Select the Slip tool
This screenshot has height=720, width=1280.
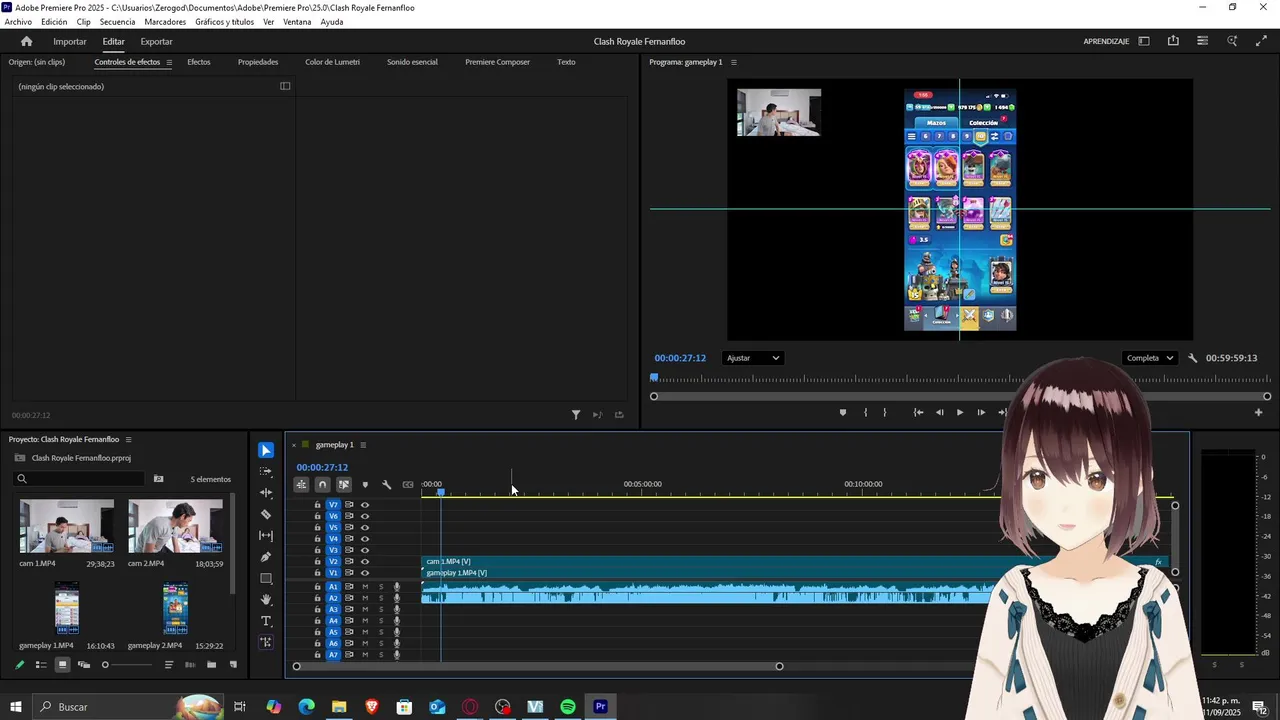pos(266,536)
